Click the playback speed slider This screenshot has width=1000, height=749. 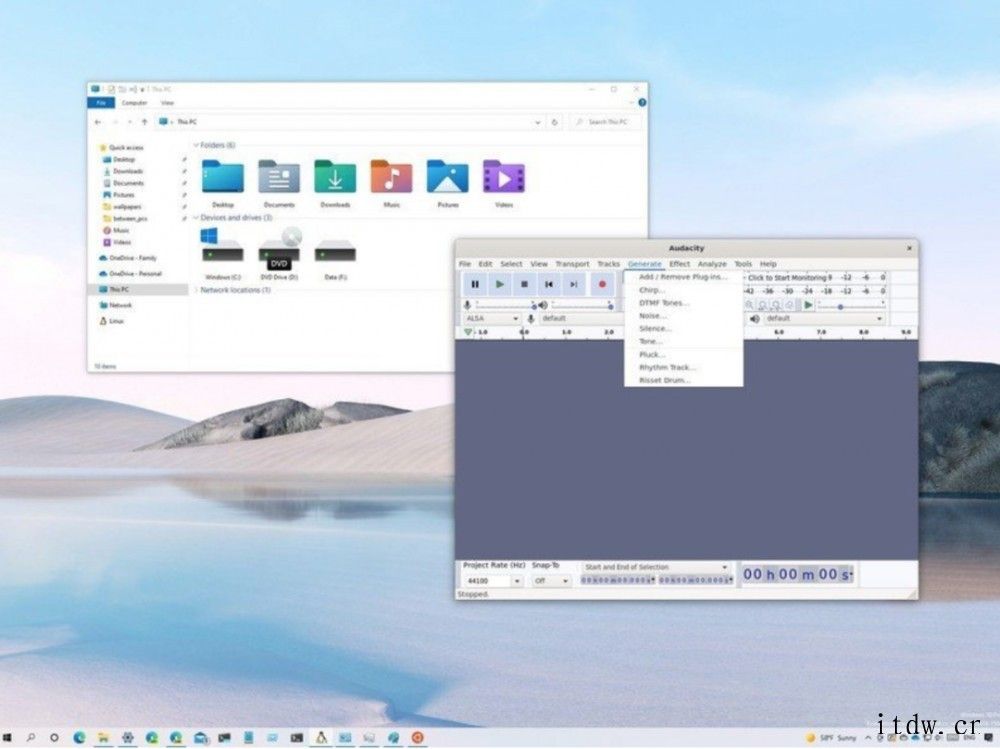pyautogui.click(x=851, y=306)
